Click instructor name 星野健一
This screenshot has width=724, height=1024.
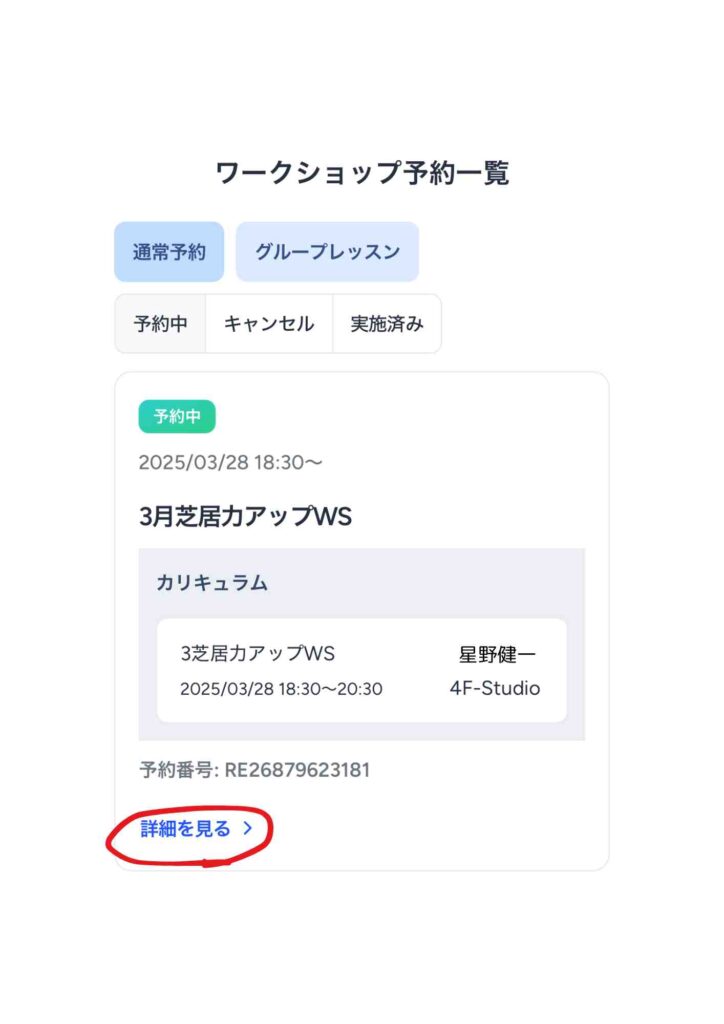[x=497, y=654]
